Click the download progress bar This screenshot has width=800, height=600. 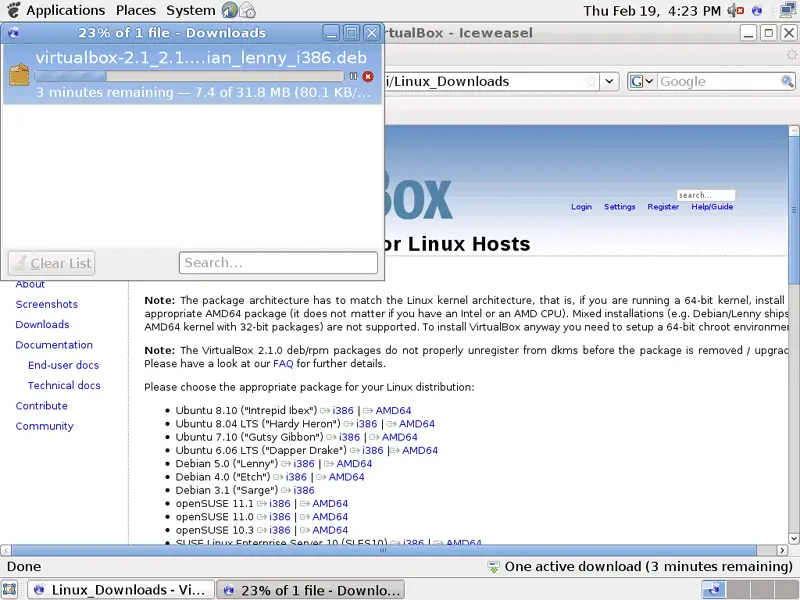[189, 77]
